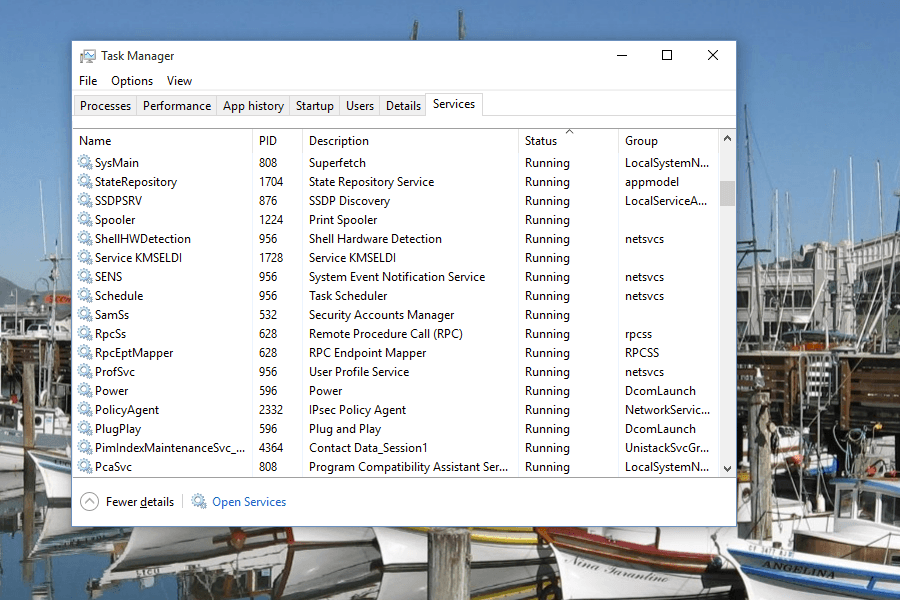900x600 pixels.
Task: Click Remote Procedure Call (RPC) description
Action: coord(386,334)
